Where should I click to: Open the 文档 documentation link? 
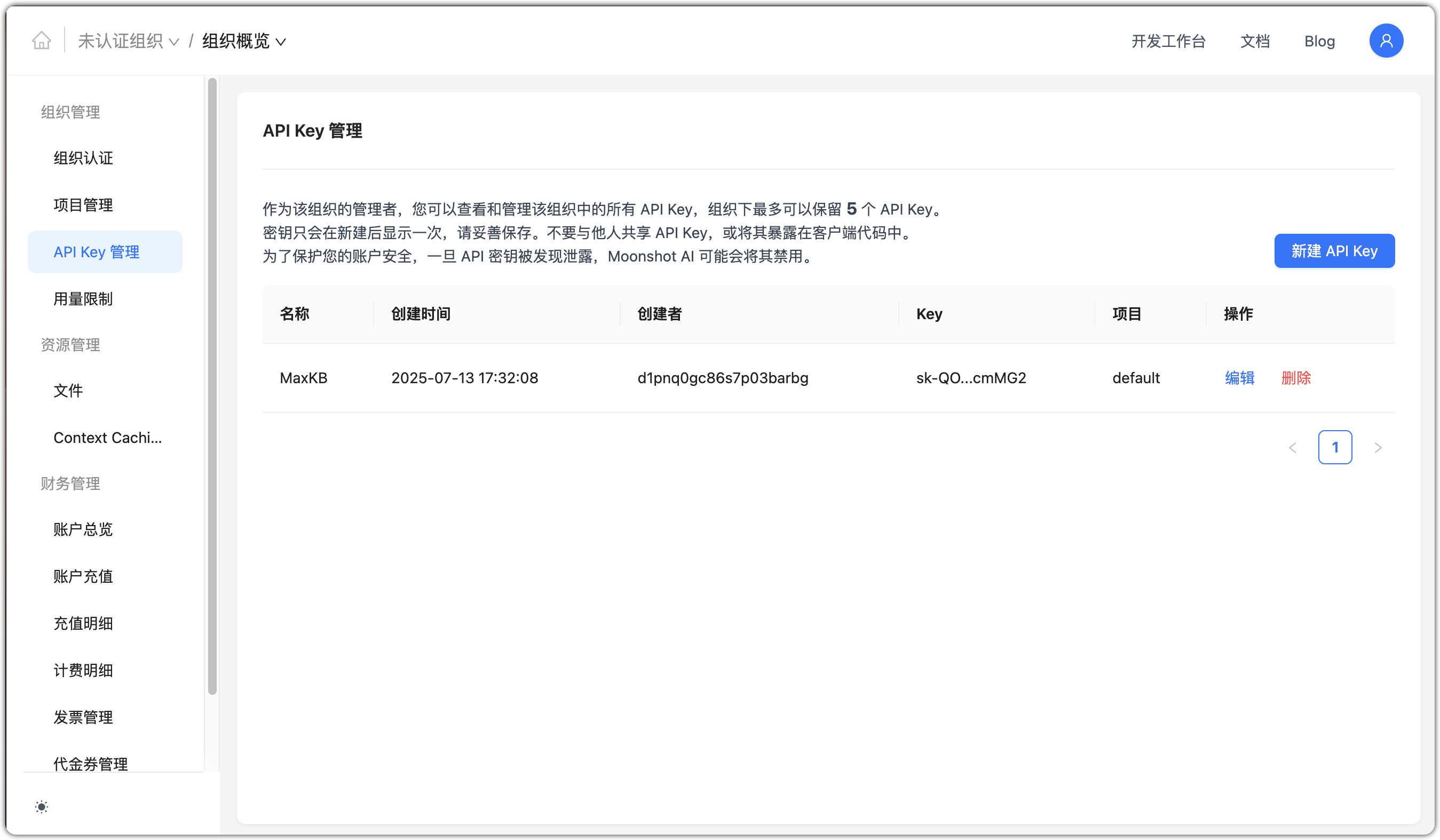point(1255,41)
